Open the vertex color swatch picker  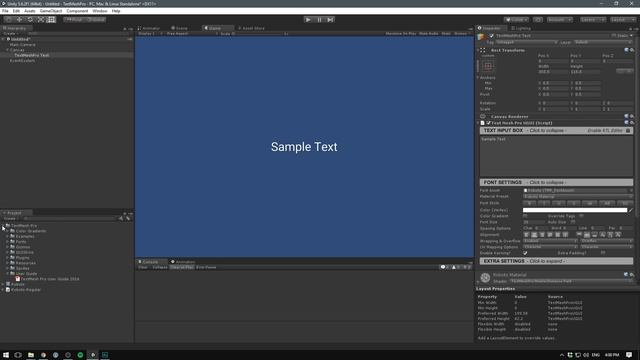pos(575,210)
